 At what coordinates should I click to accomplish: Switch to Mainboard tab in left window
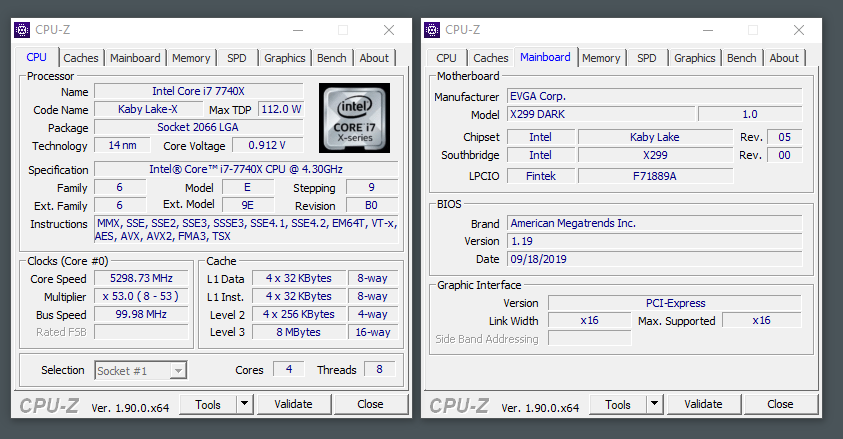tap(135, 58)
